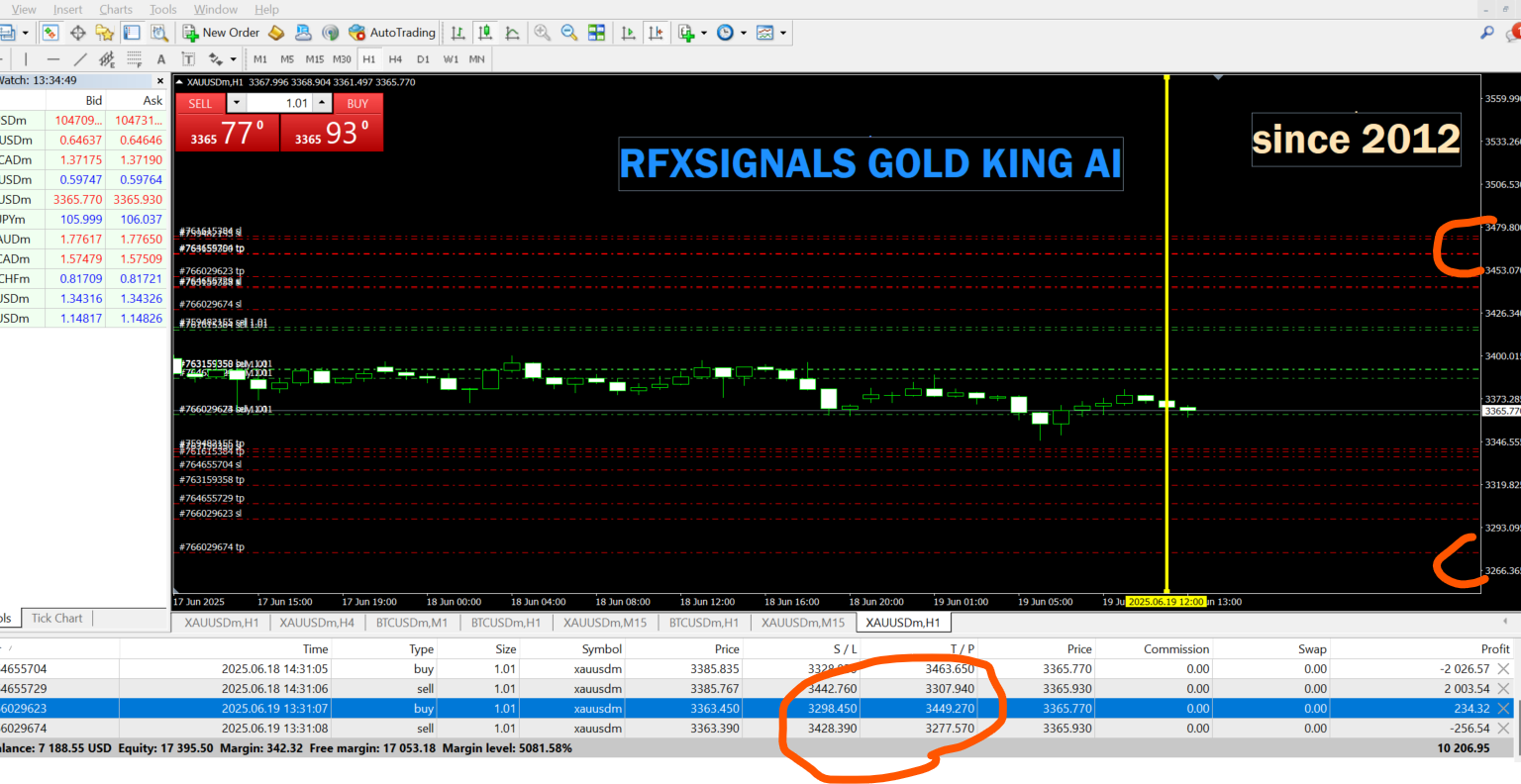1521x784 pixels.
Task: Zoom in on the chart
Action: (x=543, y=33)
